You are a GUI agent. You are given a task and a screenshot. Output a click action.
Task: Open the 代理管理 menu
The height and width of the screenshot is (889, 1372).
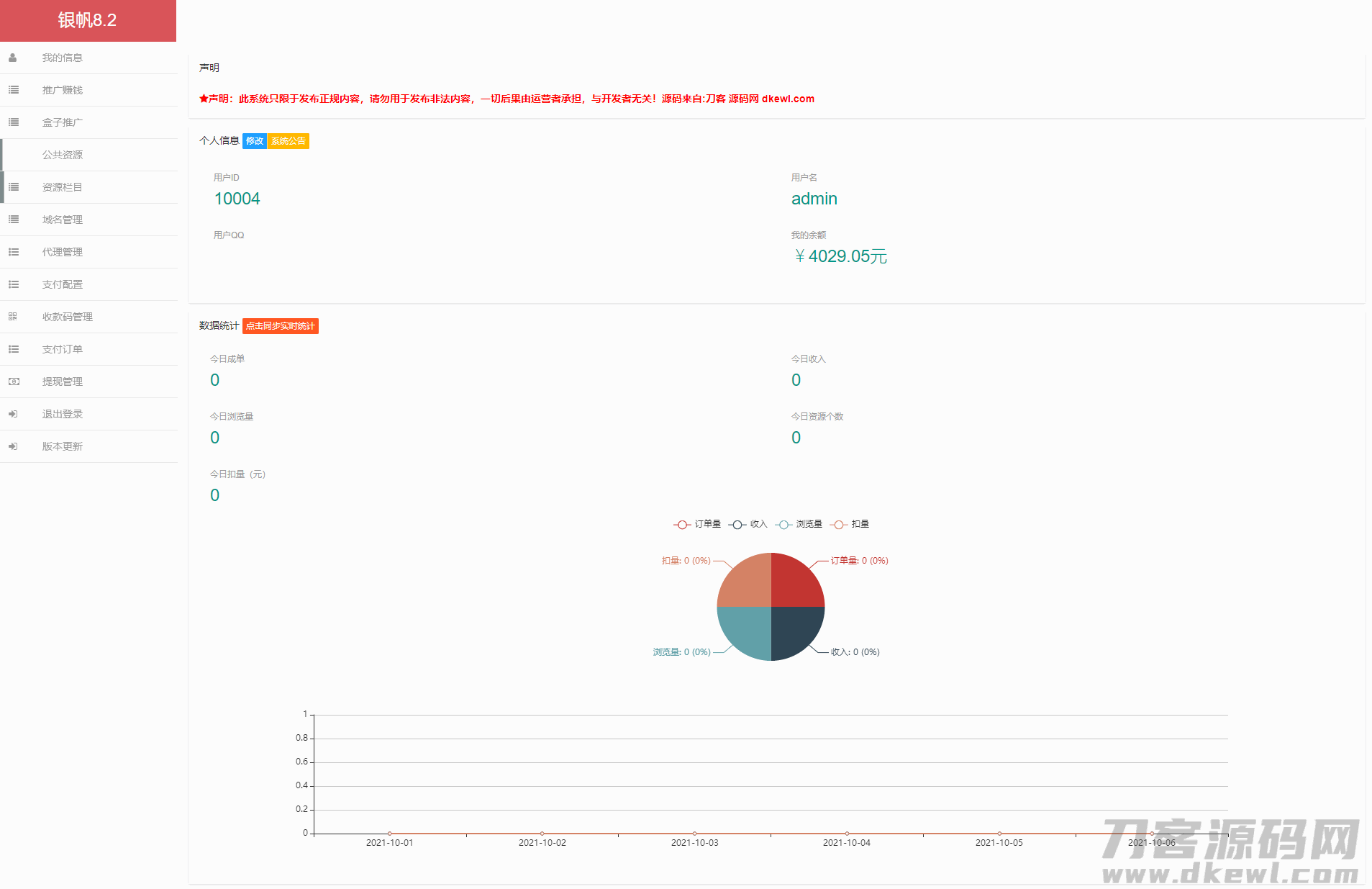click(x=63, y=252)
